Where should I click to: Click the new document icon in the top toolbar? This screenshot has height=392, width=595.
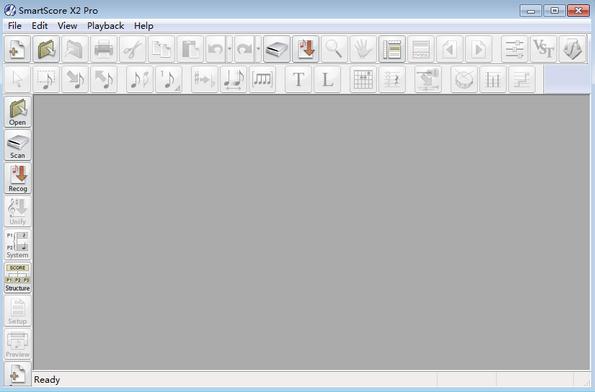click(17, 49)
